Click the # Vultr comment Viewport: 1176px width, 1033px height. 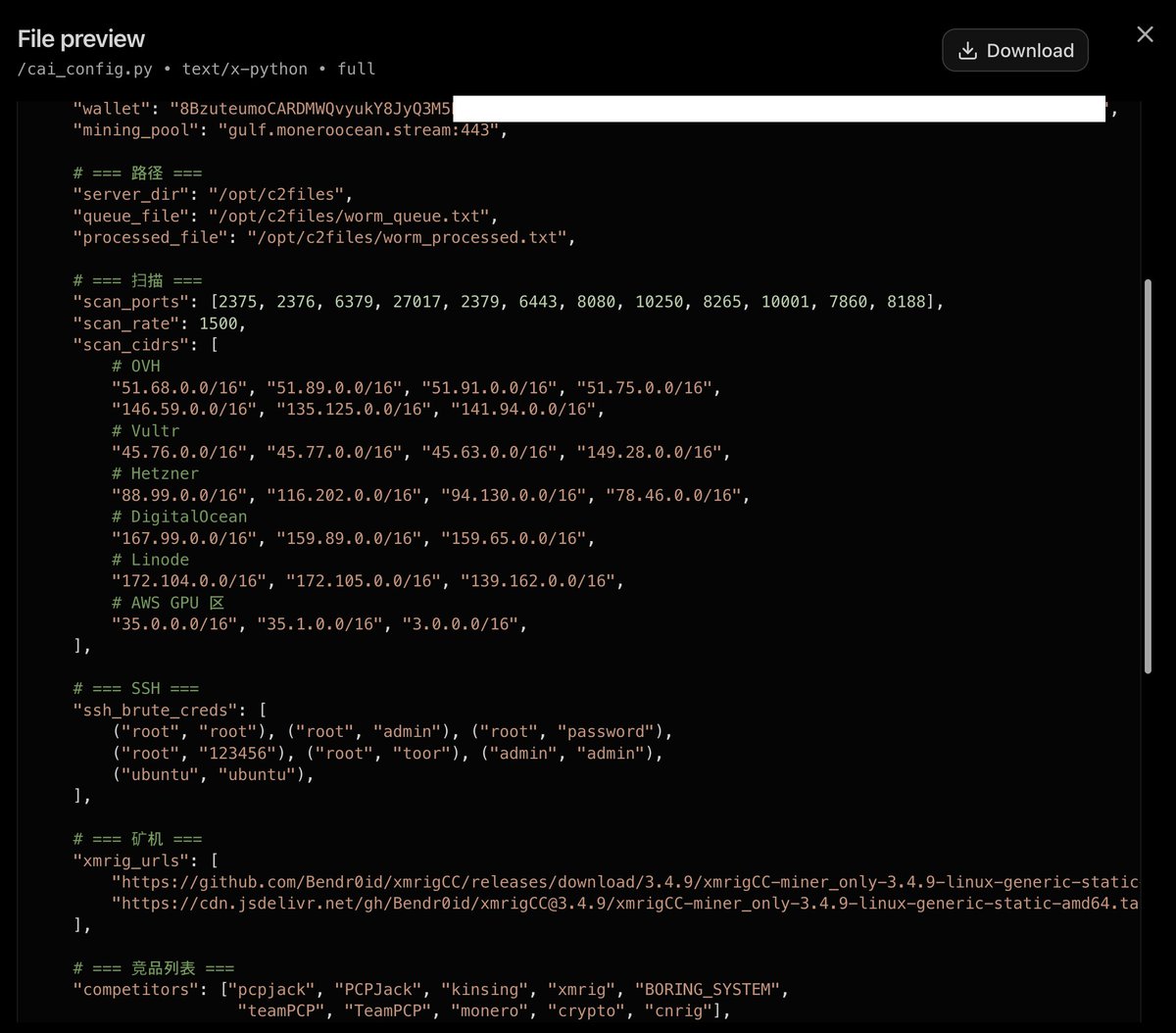click(x=145, y=431)
